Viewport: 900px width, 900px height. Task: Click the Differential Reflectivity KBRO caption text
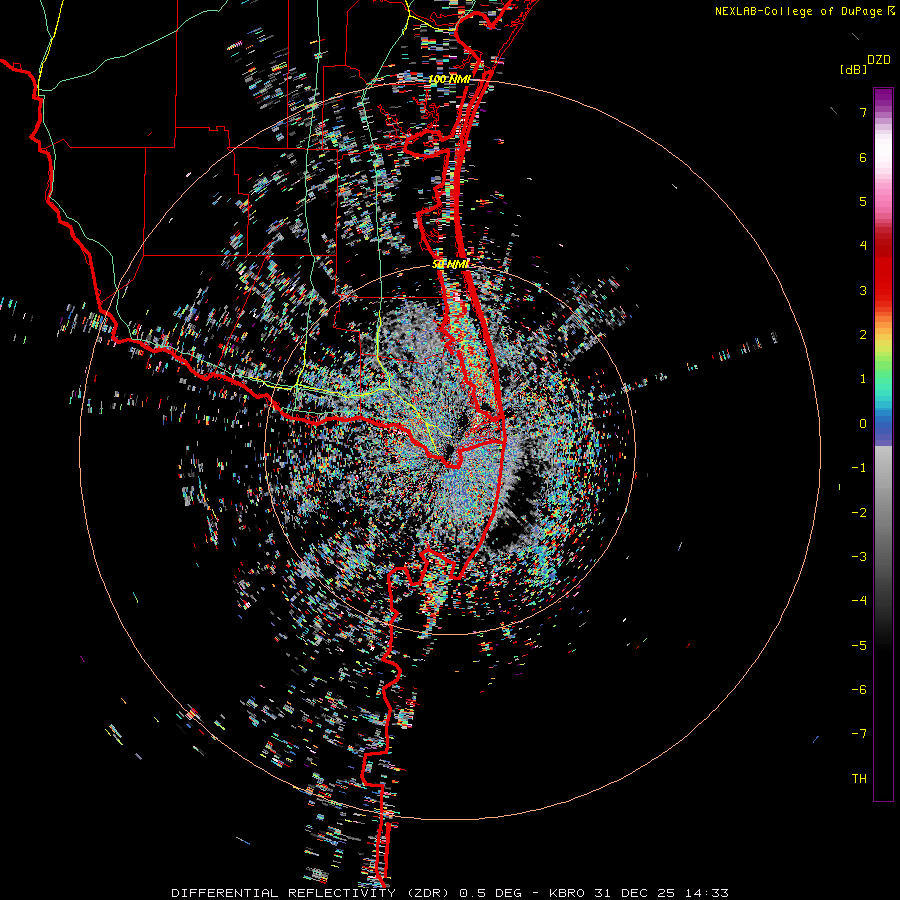(450, 893)
